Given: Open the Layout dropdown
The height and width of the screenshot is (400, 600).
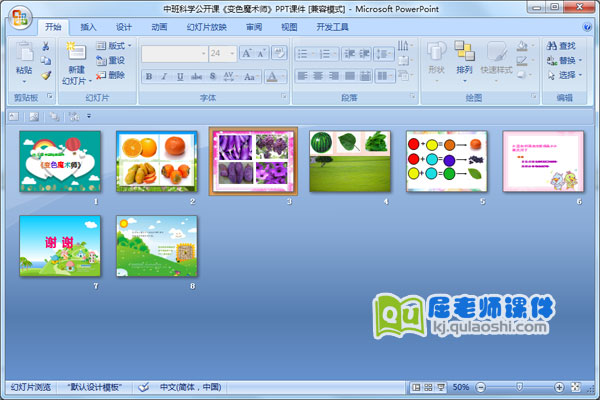Looking at the screenshot, I should tap(114, 46).
